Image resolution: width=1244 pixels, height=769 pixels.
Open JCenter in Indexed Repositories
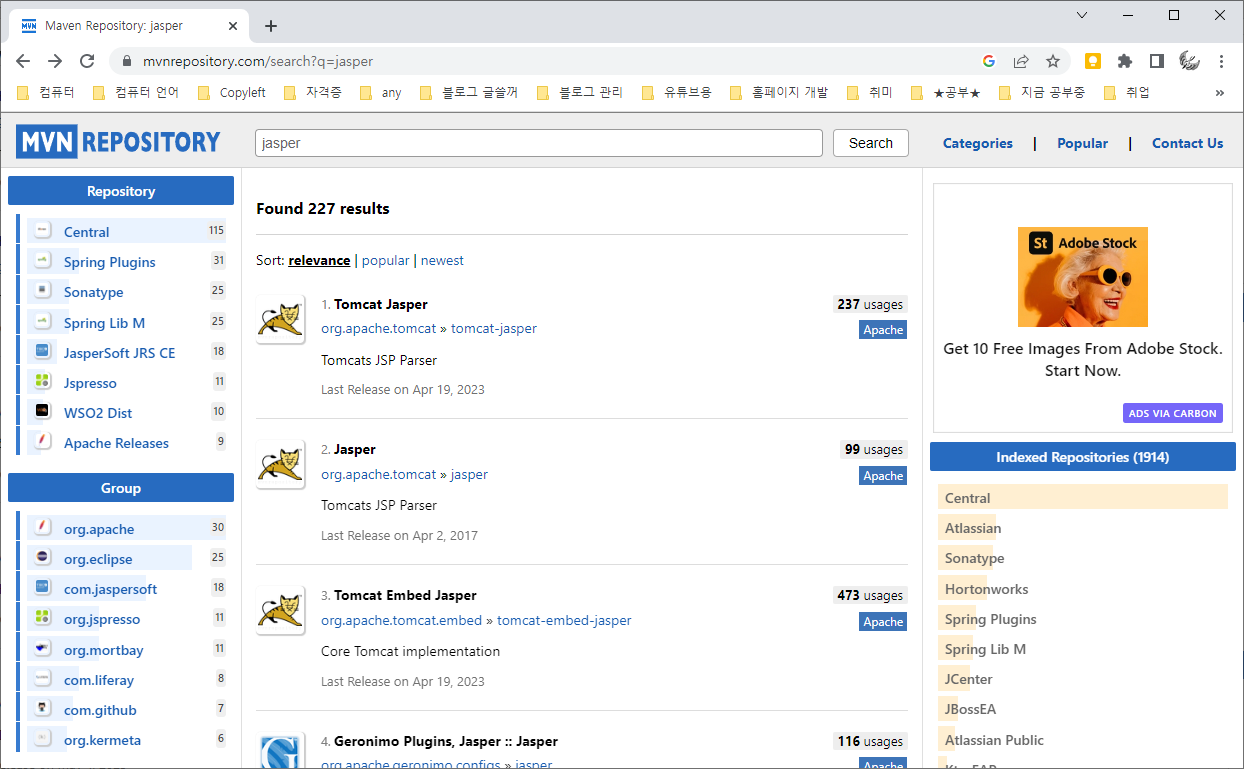click(969, 679)
